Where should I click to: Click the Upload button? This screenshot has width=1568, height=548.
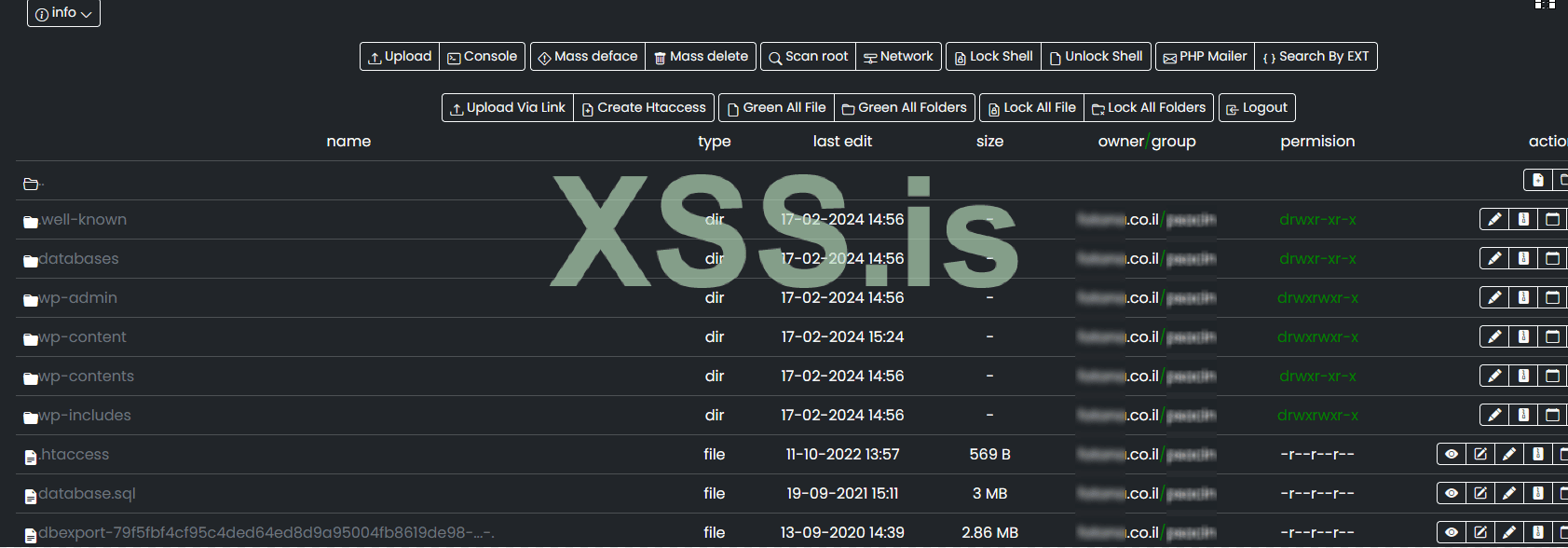[400, 57]
